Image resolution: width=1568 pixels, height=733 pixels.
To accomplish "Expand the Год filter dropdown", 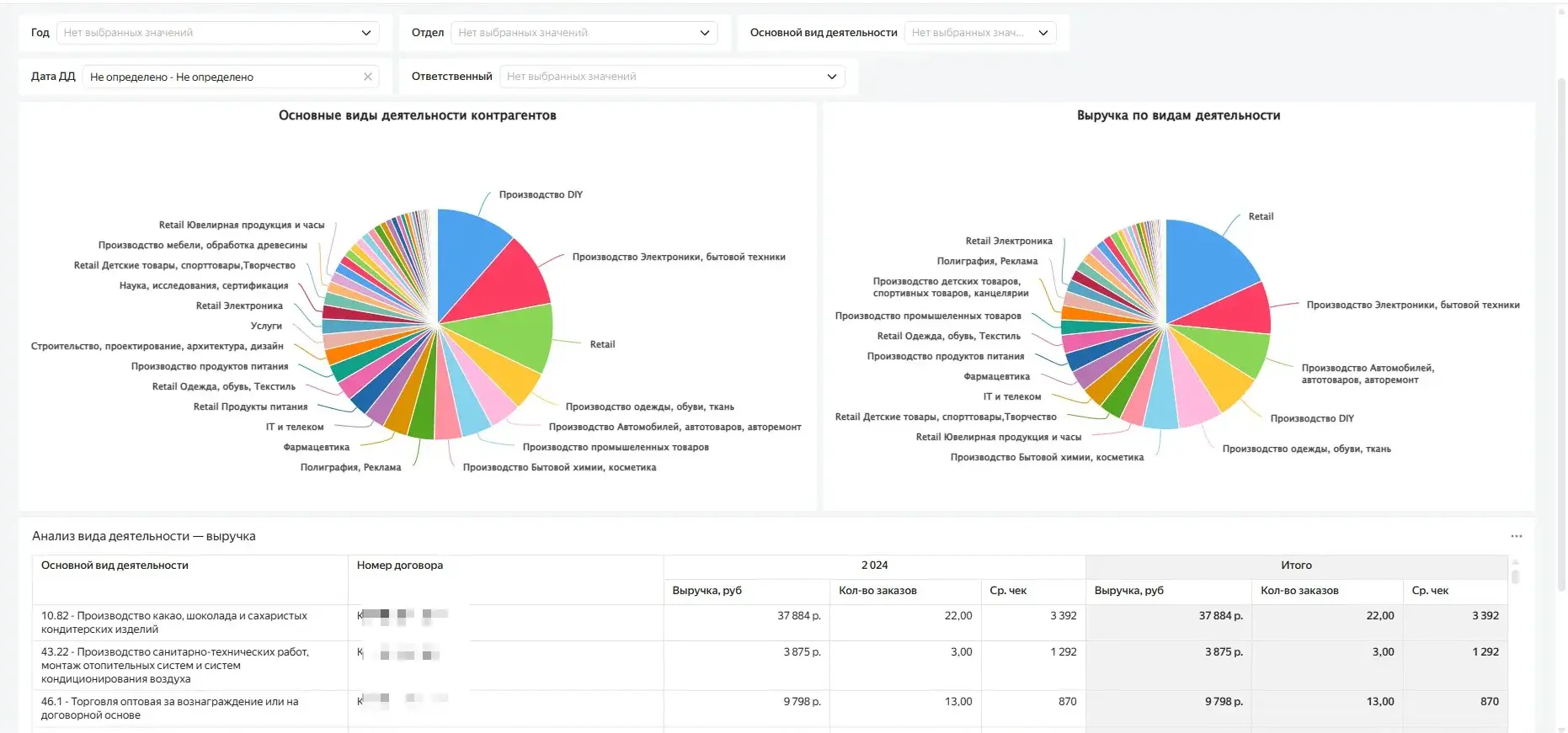I will 365,33.
